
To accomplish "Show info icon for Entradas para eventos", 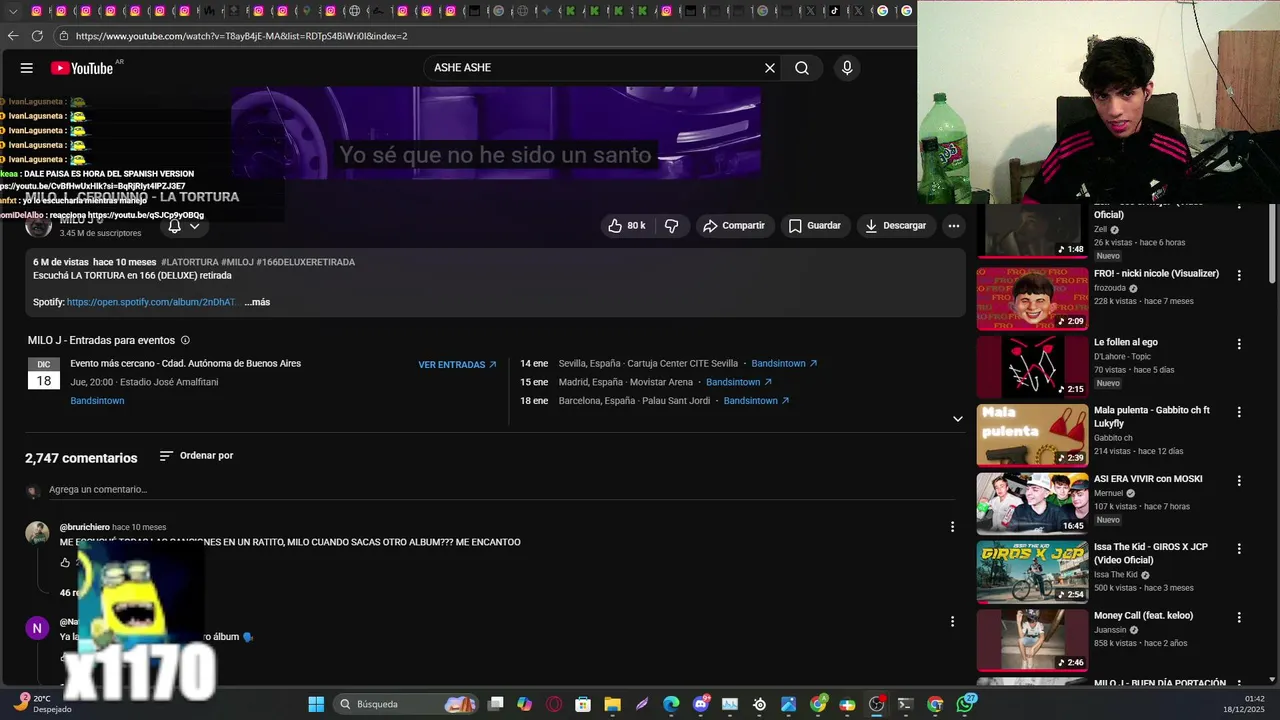I will [x=185, y=340].
